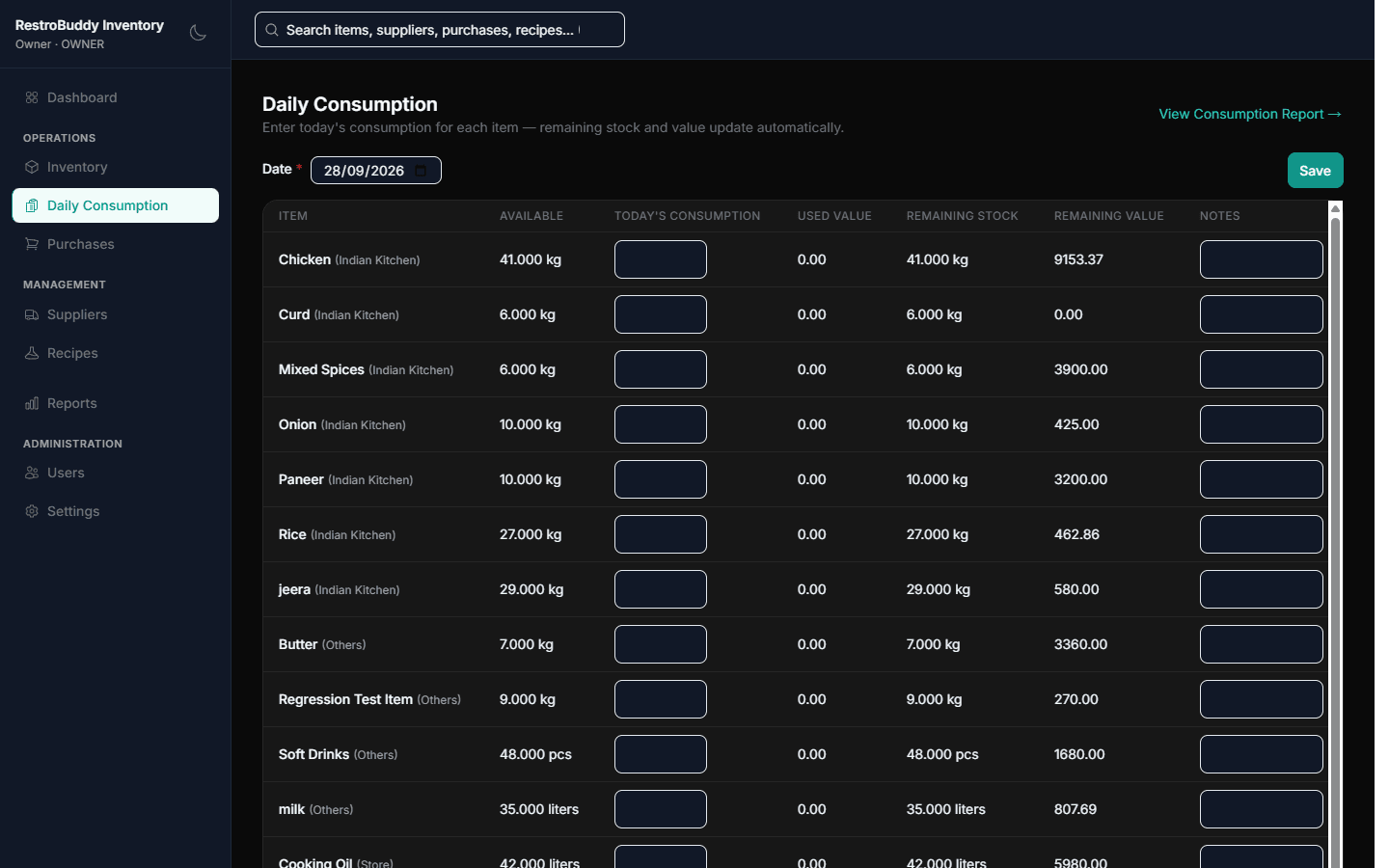
Task: Click Mixed Spices notes field
Action: point(1262,369)
